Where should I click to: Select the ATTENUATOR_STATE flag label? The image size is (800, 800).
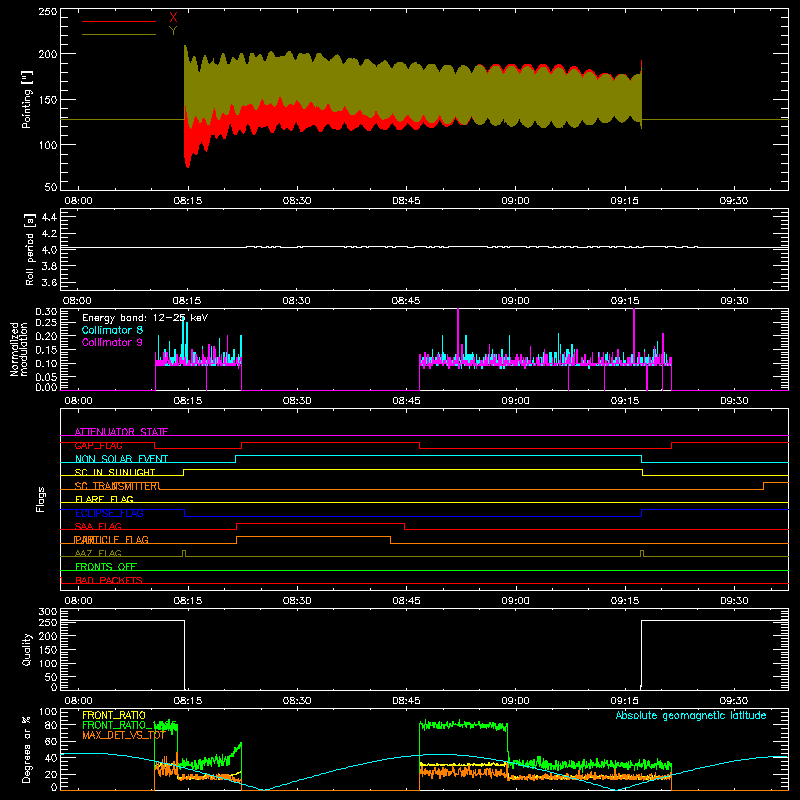coord(121,432)
